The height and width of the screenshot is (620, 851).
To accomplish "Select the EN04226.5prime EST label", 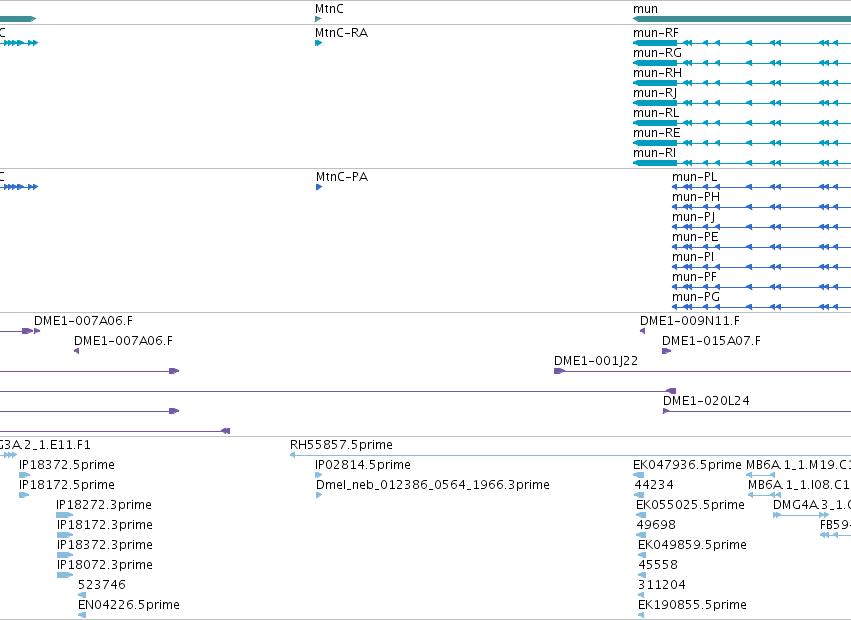I will pyautogui.click(x=129, y=605).
